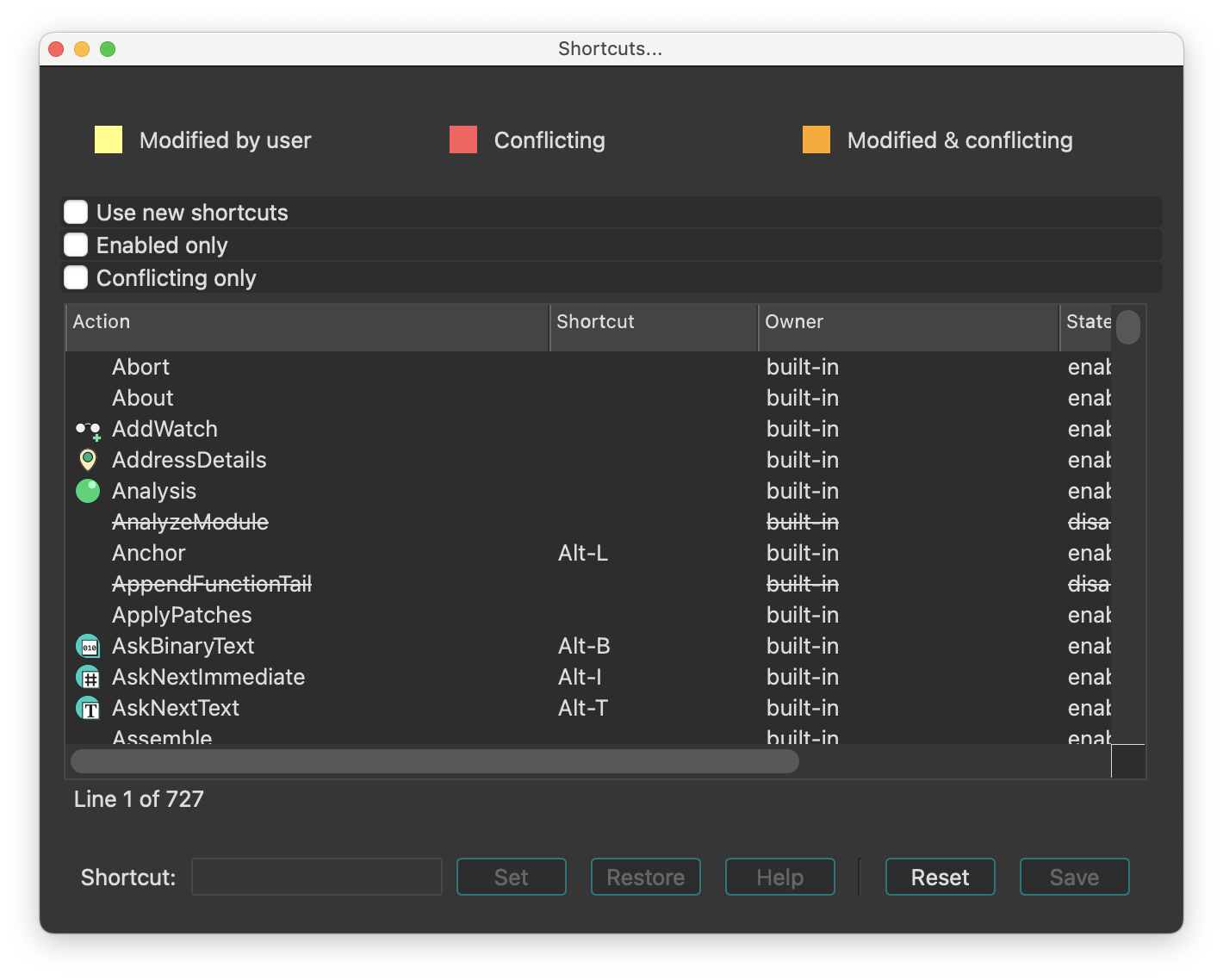The height and width of the screenshot is (980, 1223).
Task: Sort by the Action column header
Action: (307, 322)
